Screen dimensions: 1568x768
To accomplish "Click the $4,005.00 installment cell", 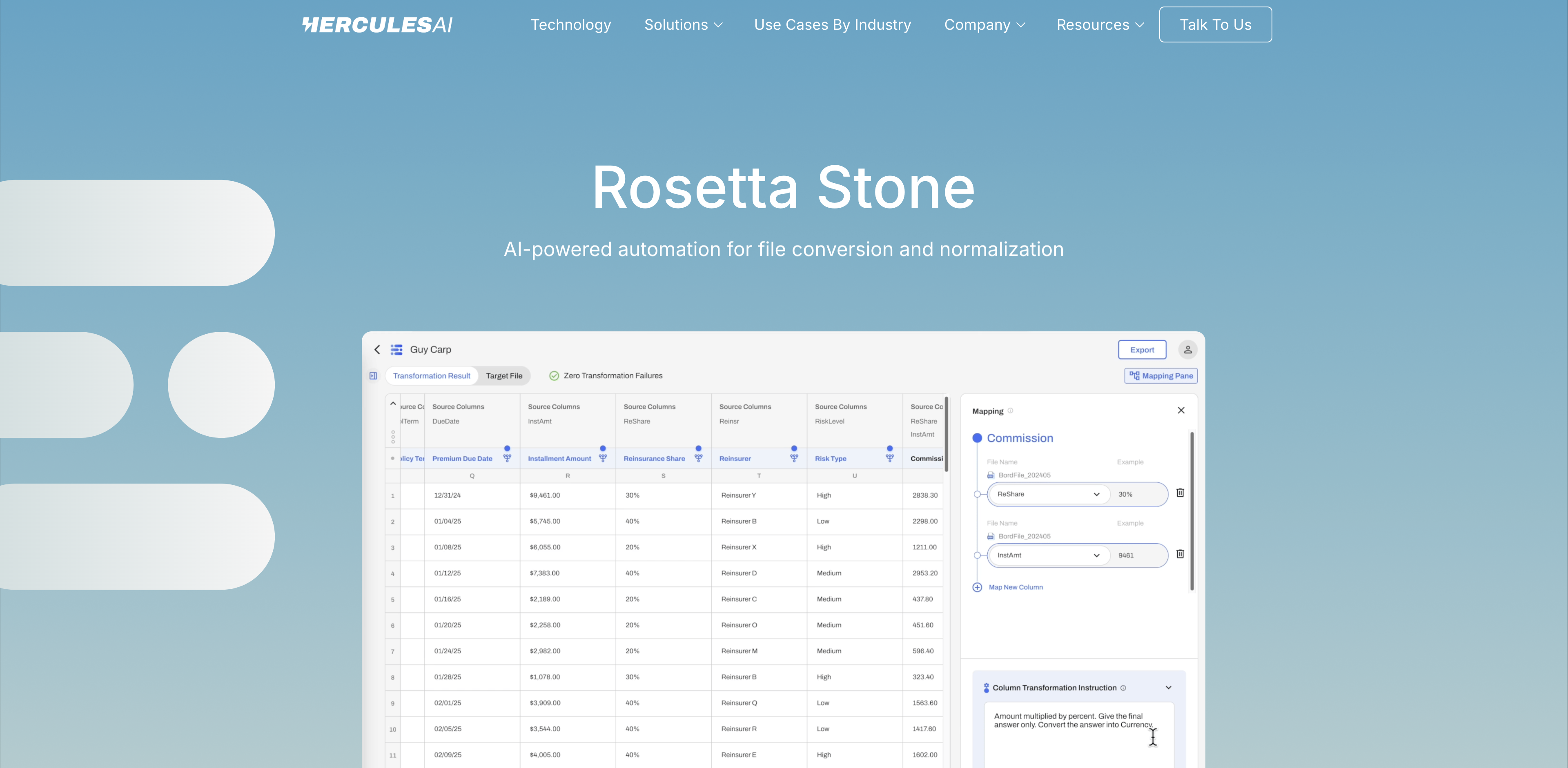I will [x=567, y=755].
